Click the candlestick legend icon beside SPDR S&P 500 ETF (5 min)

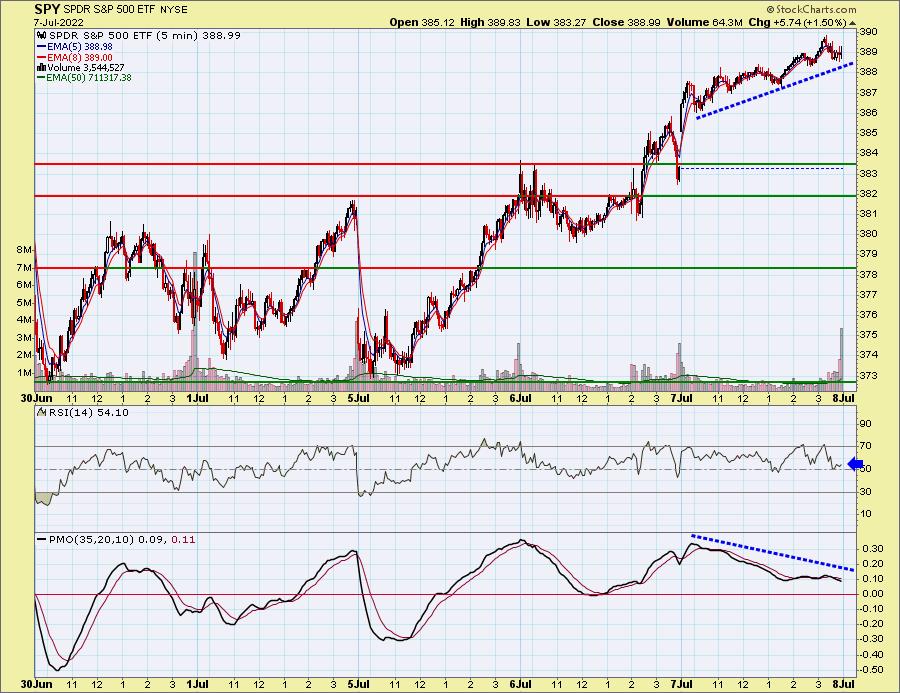41,36
